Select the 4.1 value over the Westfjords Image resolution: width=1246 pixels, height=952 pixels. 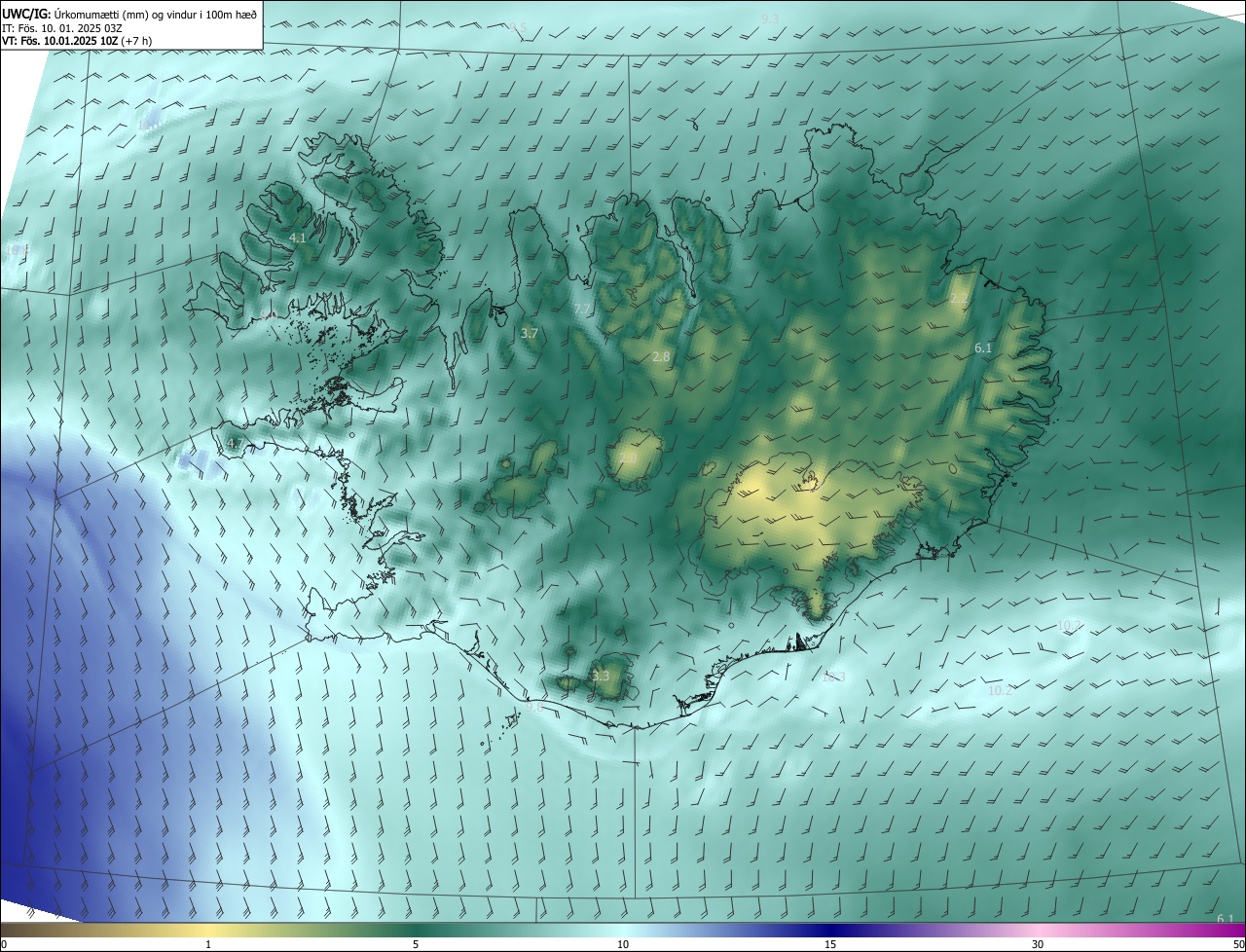(x=298, y=238)
